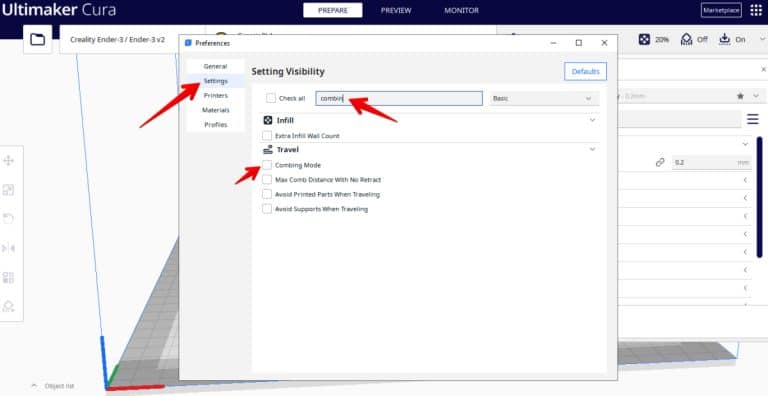Expand the print settings summary chevron
Image resolution: width=768 pixels, height=396 pixels.
[x=763, y=39]
